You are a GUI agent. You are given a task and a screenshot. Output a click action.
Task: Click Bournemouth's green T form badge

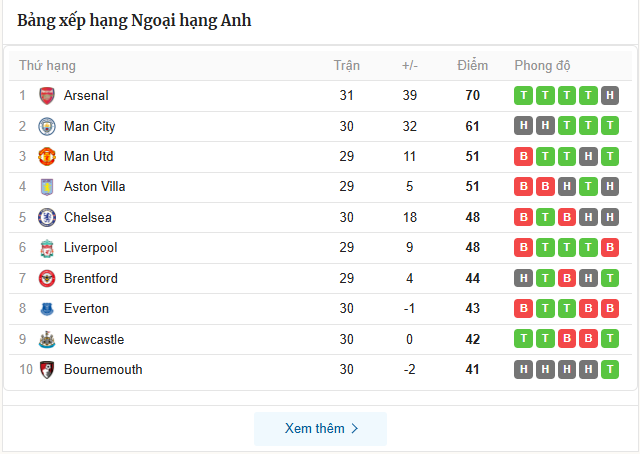click(x=610, y=370)
